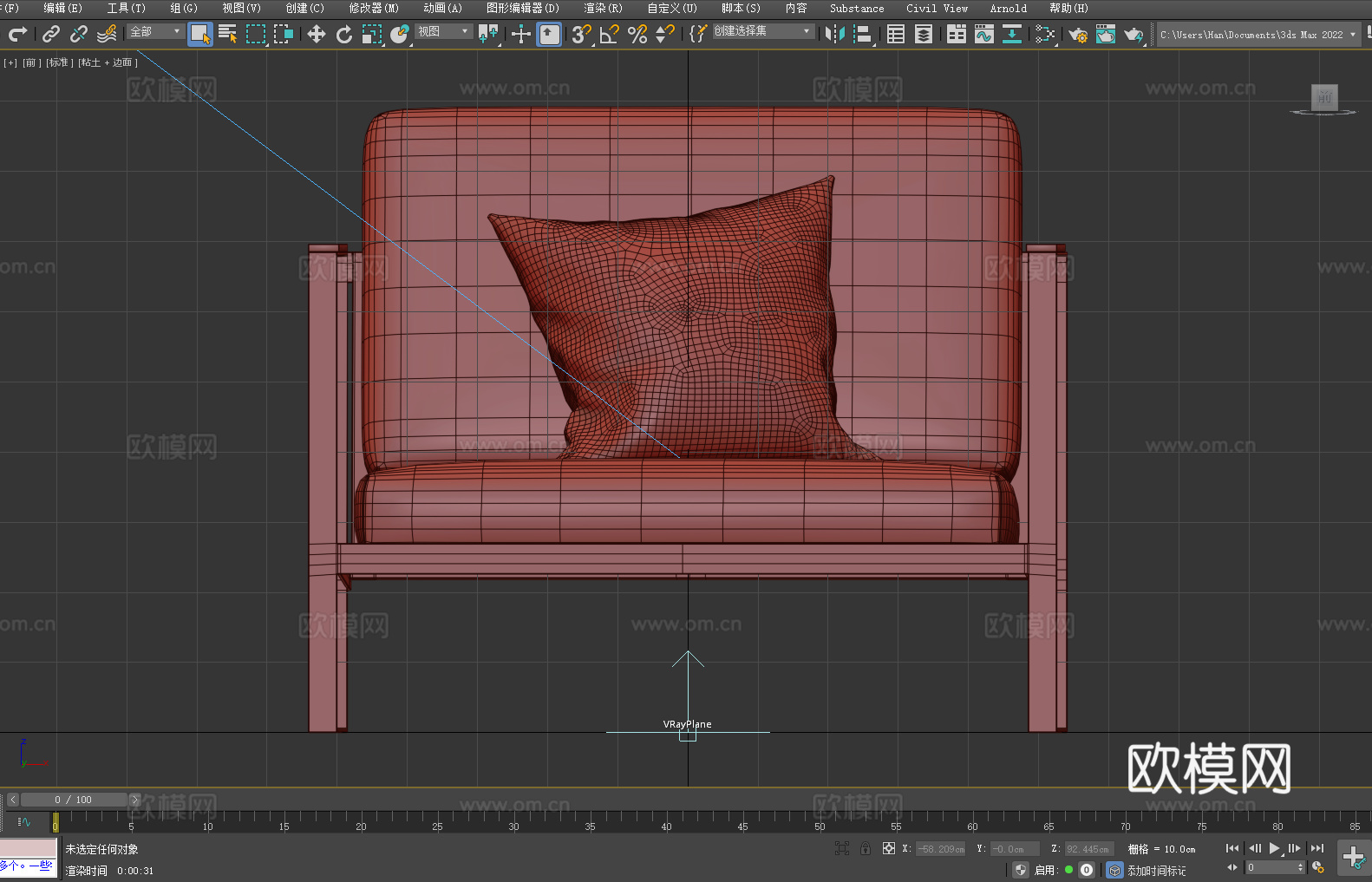Image resolution: width=1372 pixels, height=882 pixels.
Task: Toggle the Angle Snap icon
Action: click(x=610, y=34)
